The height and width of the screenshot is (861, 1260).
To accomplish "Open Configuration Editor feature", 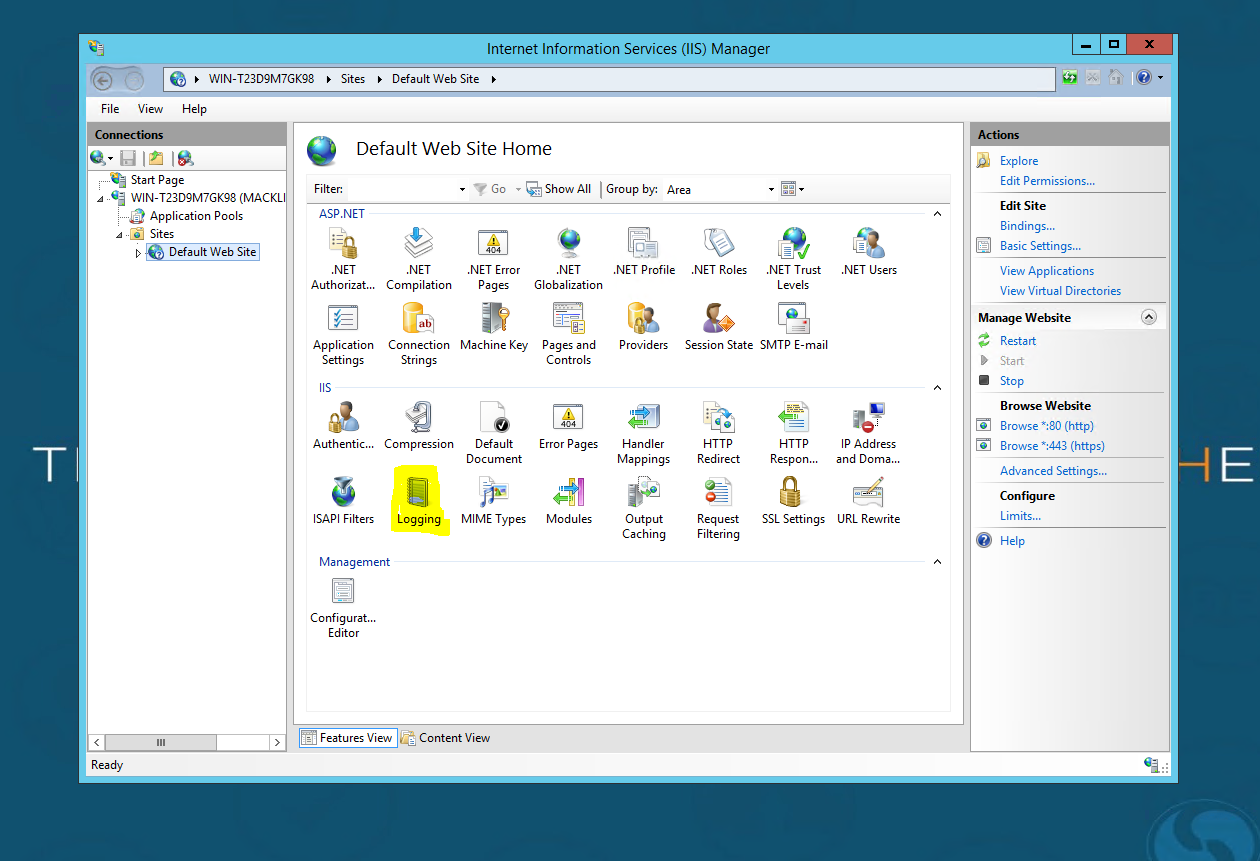I will point(343,606).
